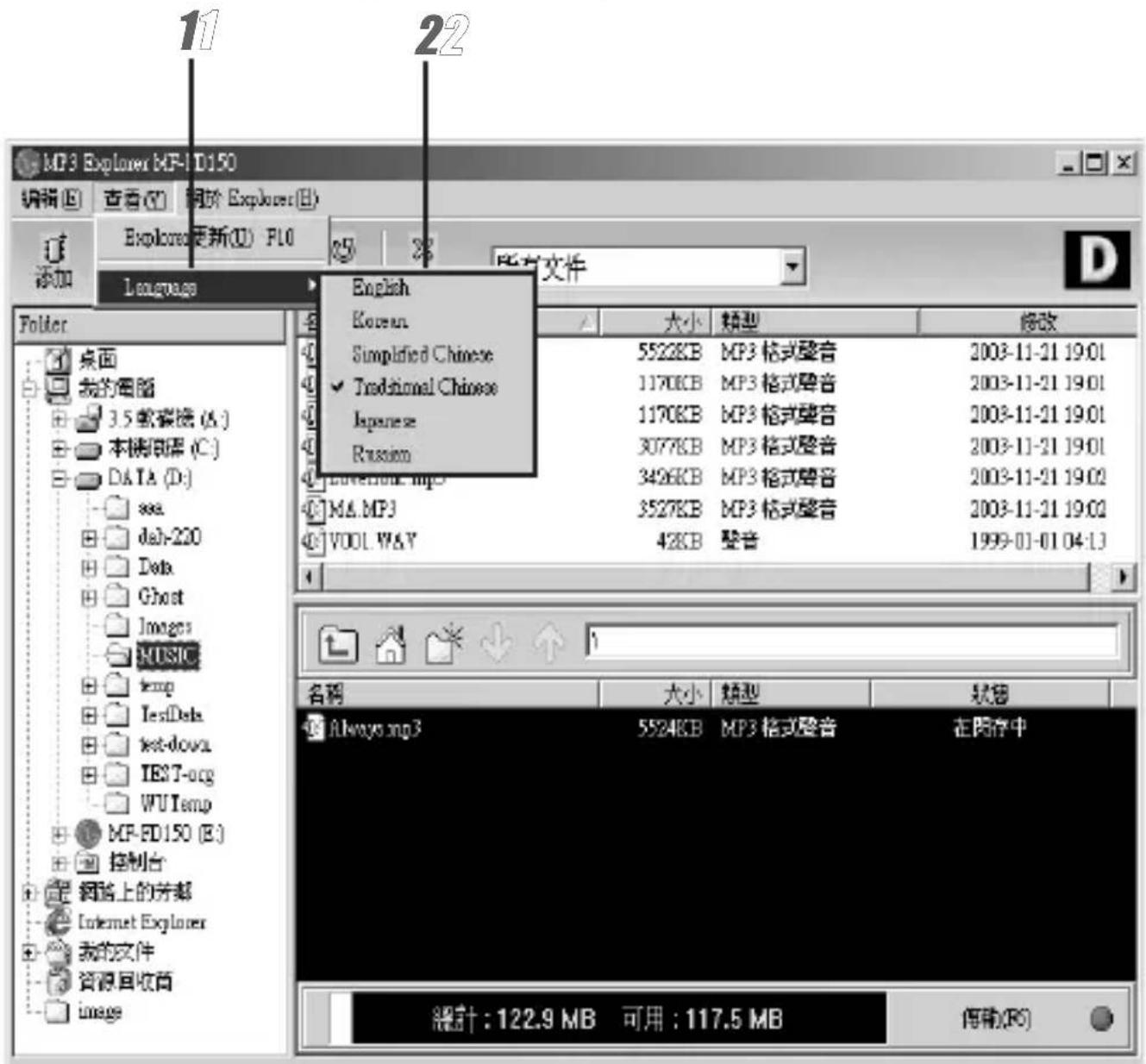Click the VOOL.WAV file name
The height and width of the screenshot is (1064, 1146).
tap(372, 541)
